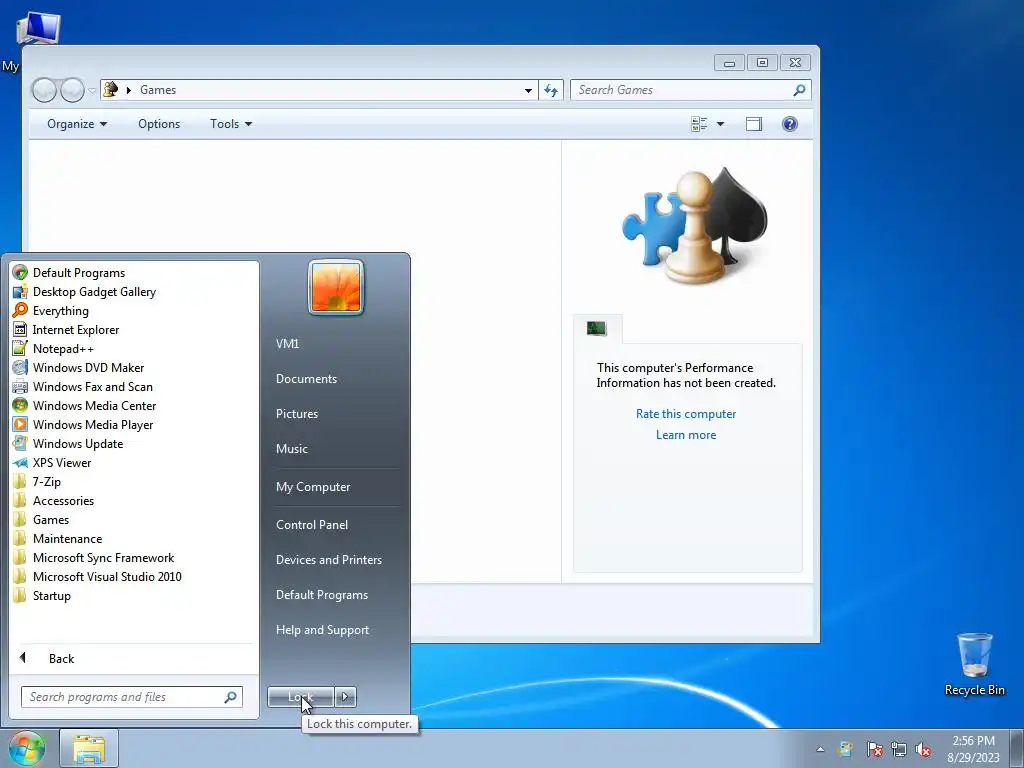Click the change view icon

click(x=699, y=124)
